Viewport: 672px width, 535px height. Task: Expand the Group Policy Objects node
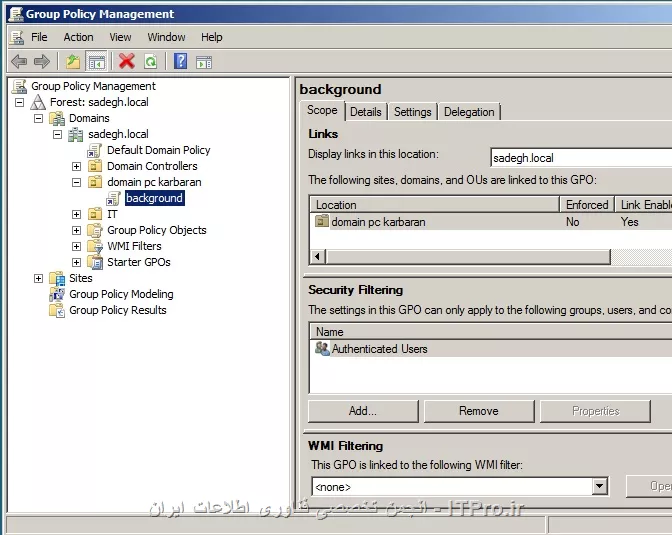tap(76, 231)
